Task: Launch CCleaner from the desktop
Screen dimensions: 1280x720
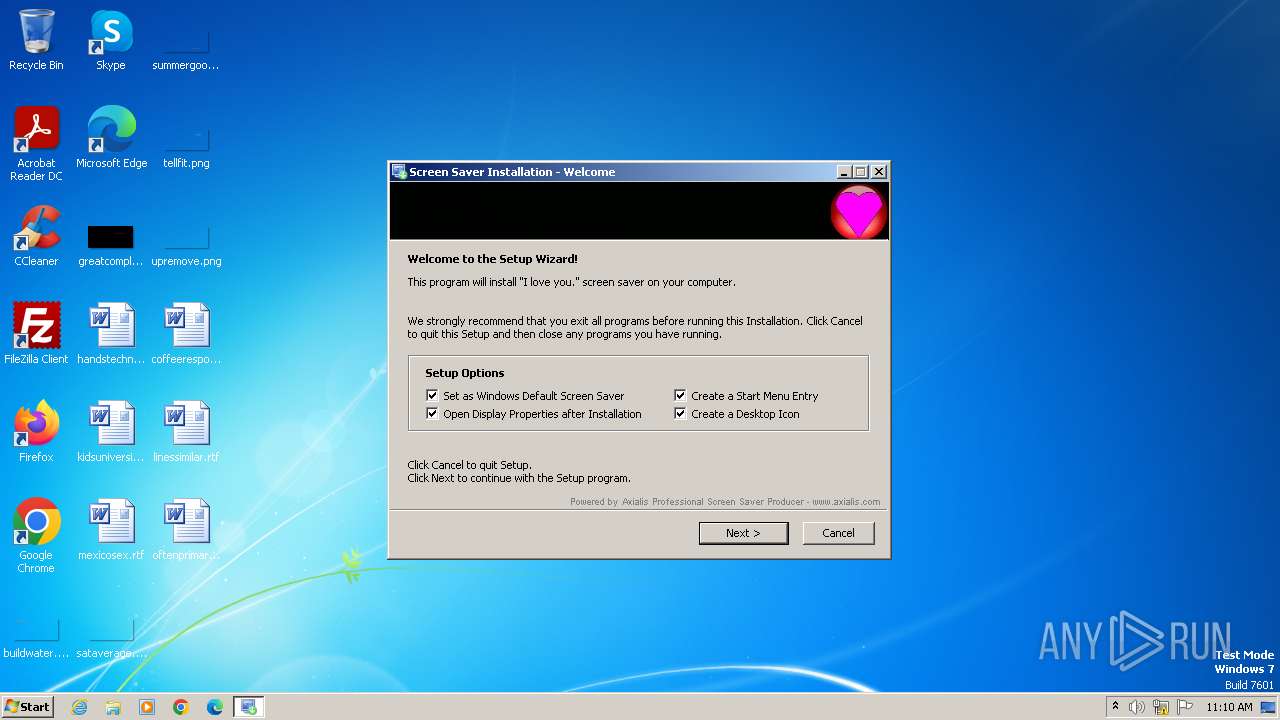Action: coord(36,236)
